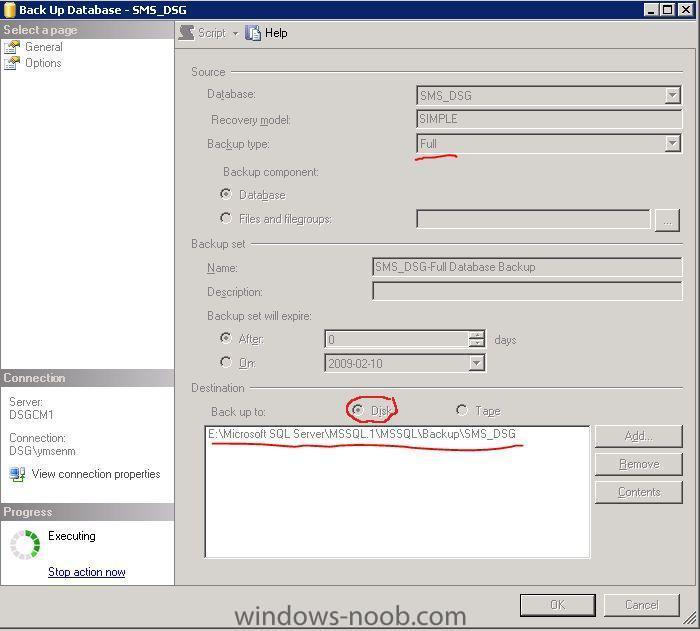Open the Options page
This screenshot has height=631, width=700.
(43, 63)
